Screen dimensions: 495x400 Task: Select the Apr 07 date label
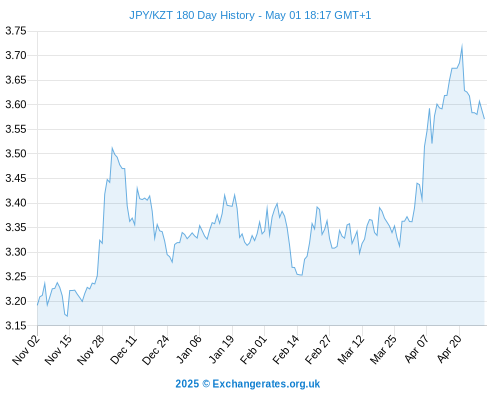[x=416, y=349]
